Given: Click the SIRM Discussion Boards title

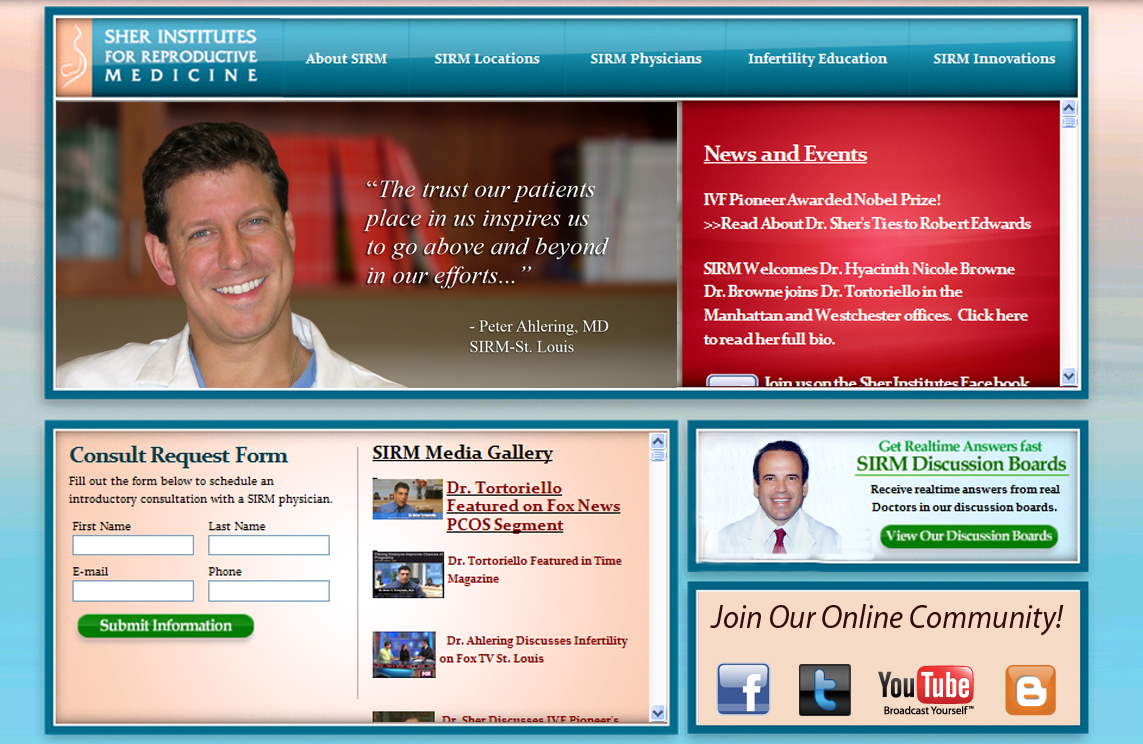Looking at the screenshot, I should (961, 464).
